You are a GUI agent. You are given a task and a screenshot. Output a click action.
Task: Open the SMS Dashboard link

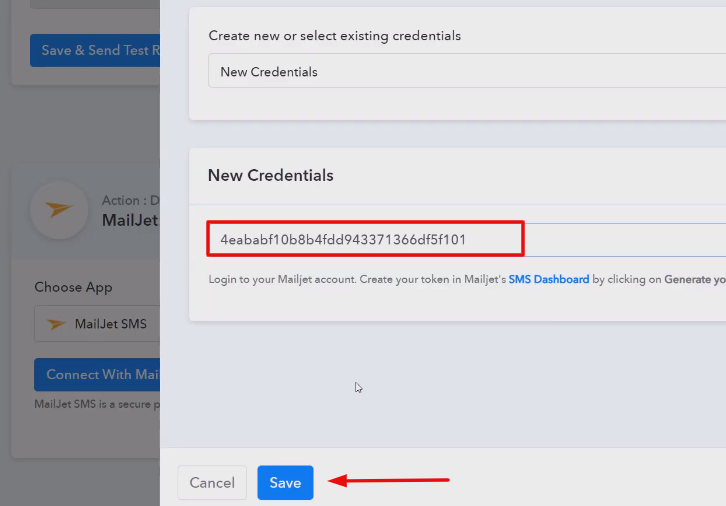[x=549, y=279]
